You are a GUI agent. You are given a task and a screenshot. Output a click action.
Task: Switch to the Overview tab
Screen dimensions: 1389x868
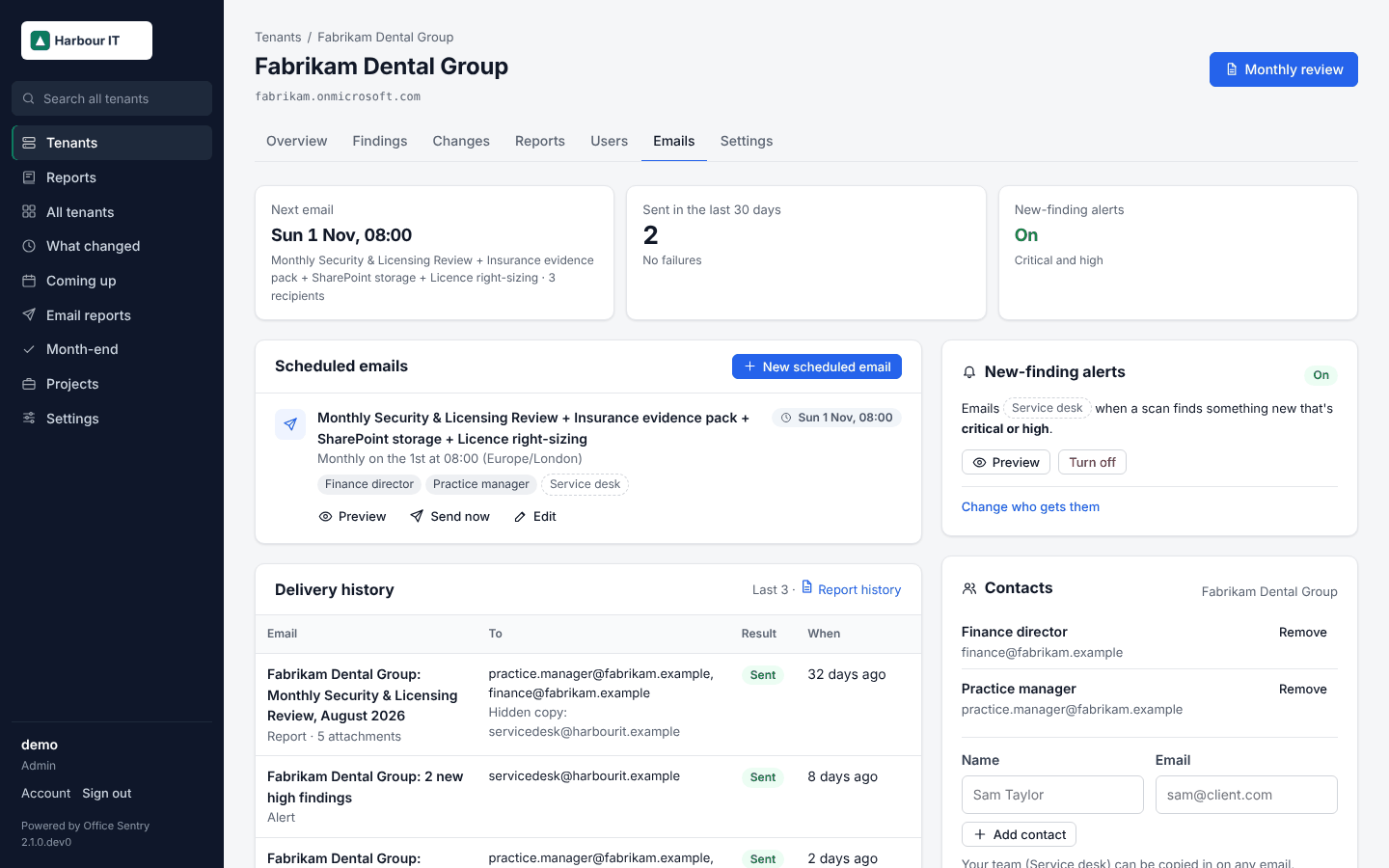click(x=297, y=141)
